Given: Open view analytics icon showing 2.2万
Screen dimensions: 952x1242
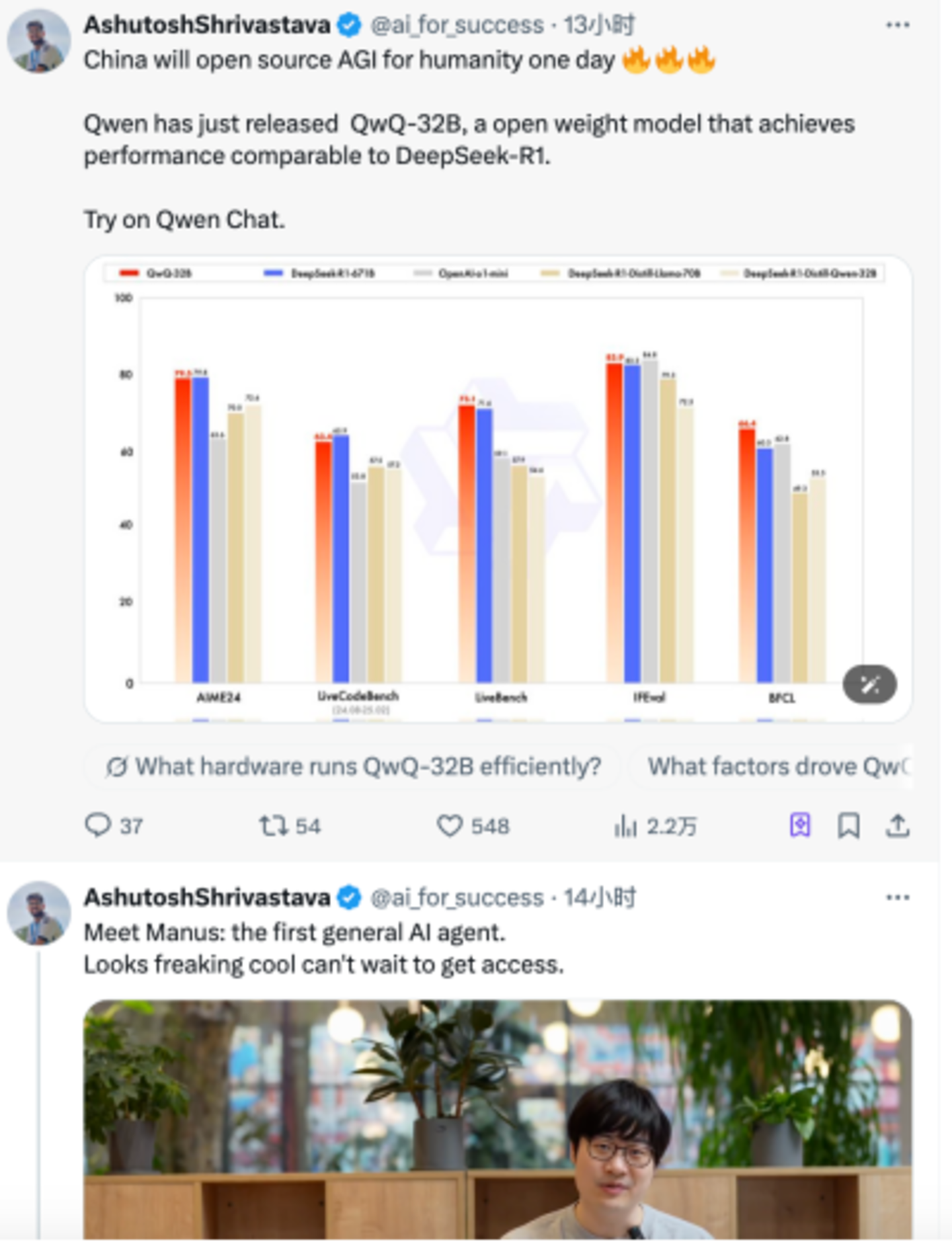Looking at the screenshot, I should [625, 825].
